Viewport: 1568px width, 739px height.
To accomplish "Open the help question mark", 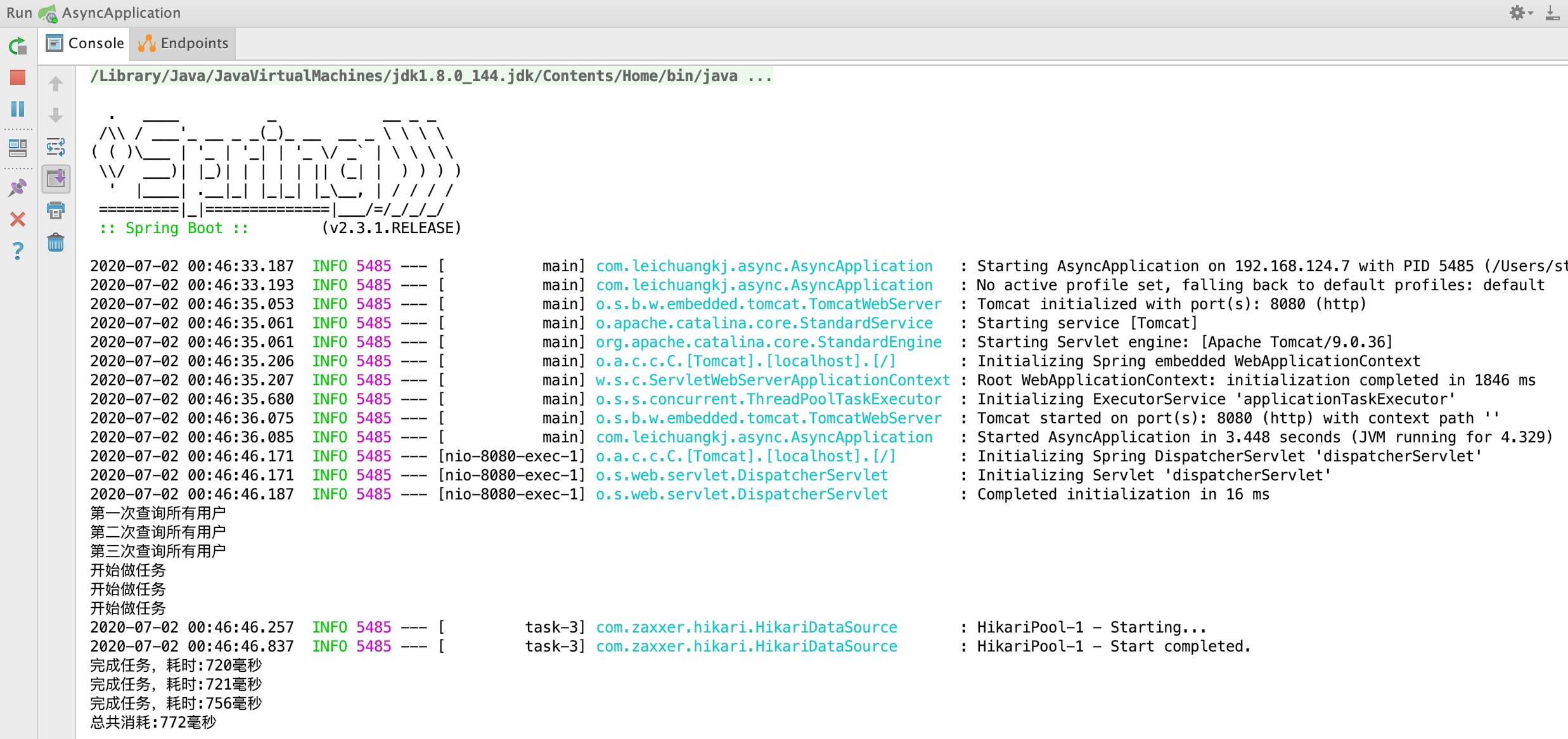I will click(18, 251).
